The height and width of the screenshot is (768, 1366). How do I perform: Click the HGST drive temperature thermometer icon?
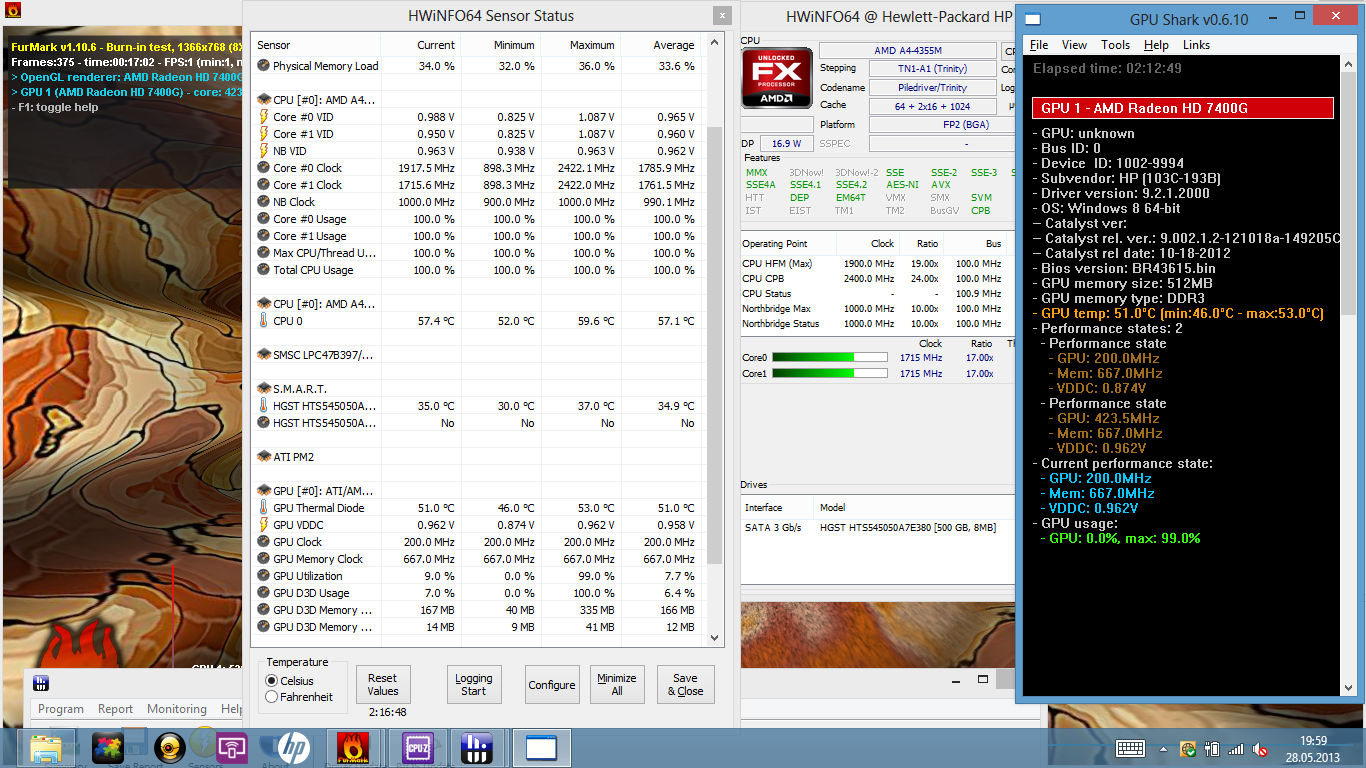(x=264, y=406)
